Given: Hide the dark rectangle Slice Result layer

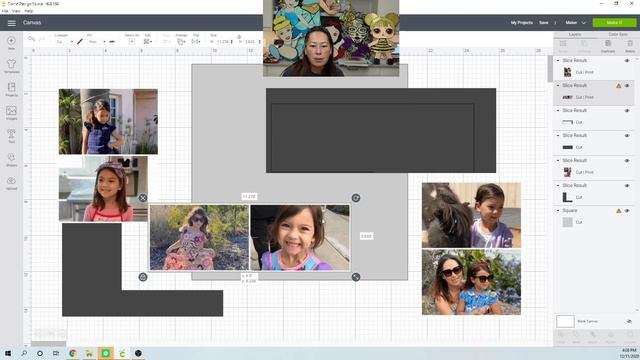Looking at the screenshot, I should click(627, 136).
